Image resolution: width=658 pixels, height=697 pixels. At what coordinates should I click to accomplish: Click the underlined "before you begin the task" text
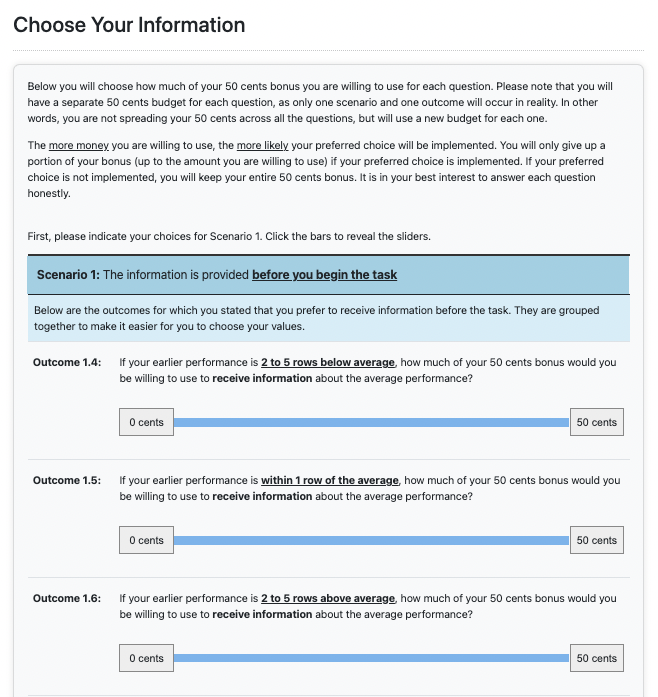[x=324, y=274]
